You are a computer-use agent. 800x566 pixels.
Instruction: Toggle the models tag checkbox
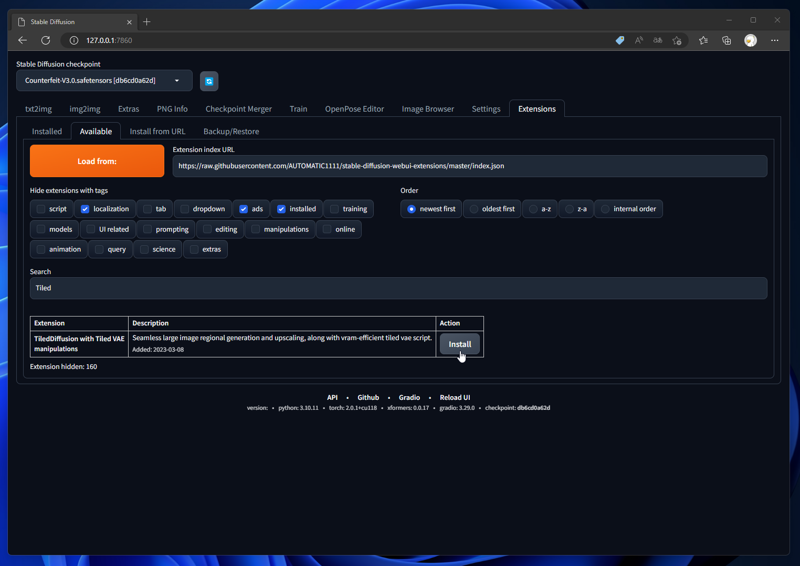point(41,229)
